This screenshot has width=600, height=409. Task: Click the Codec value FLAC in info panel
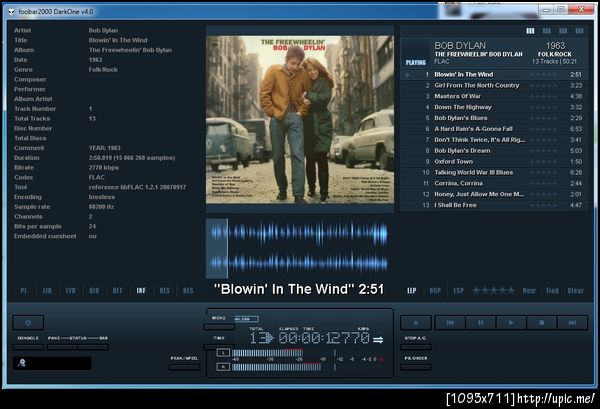point(96,178)
